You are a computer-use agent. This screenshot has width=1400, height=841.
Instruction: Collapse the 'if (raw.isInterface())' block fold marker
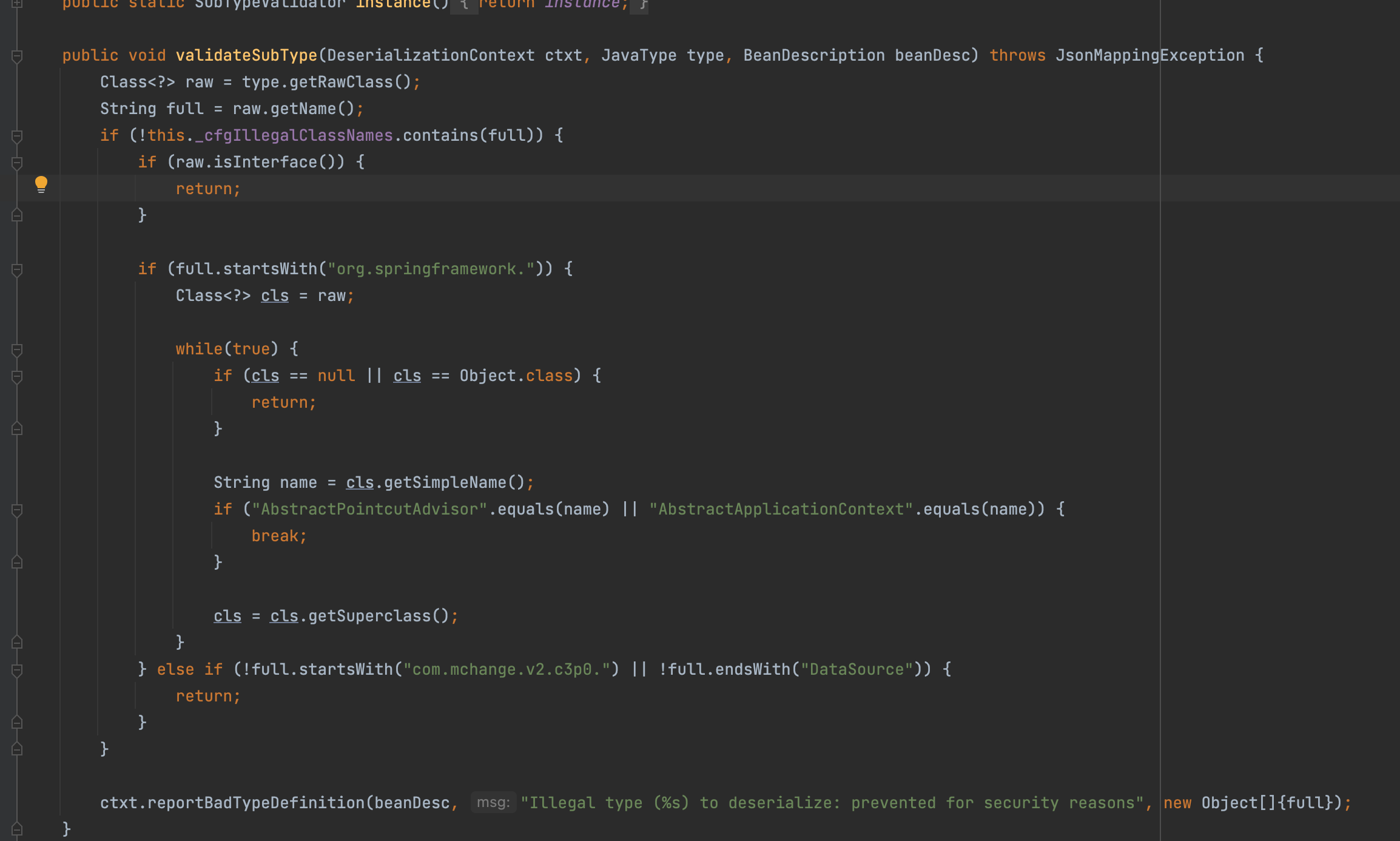[x=17, y=163]
